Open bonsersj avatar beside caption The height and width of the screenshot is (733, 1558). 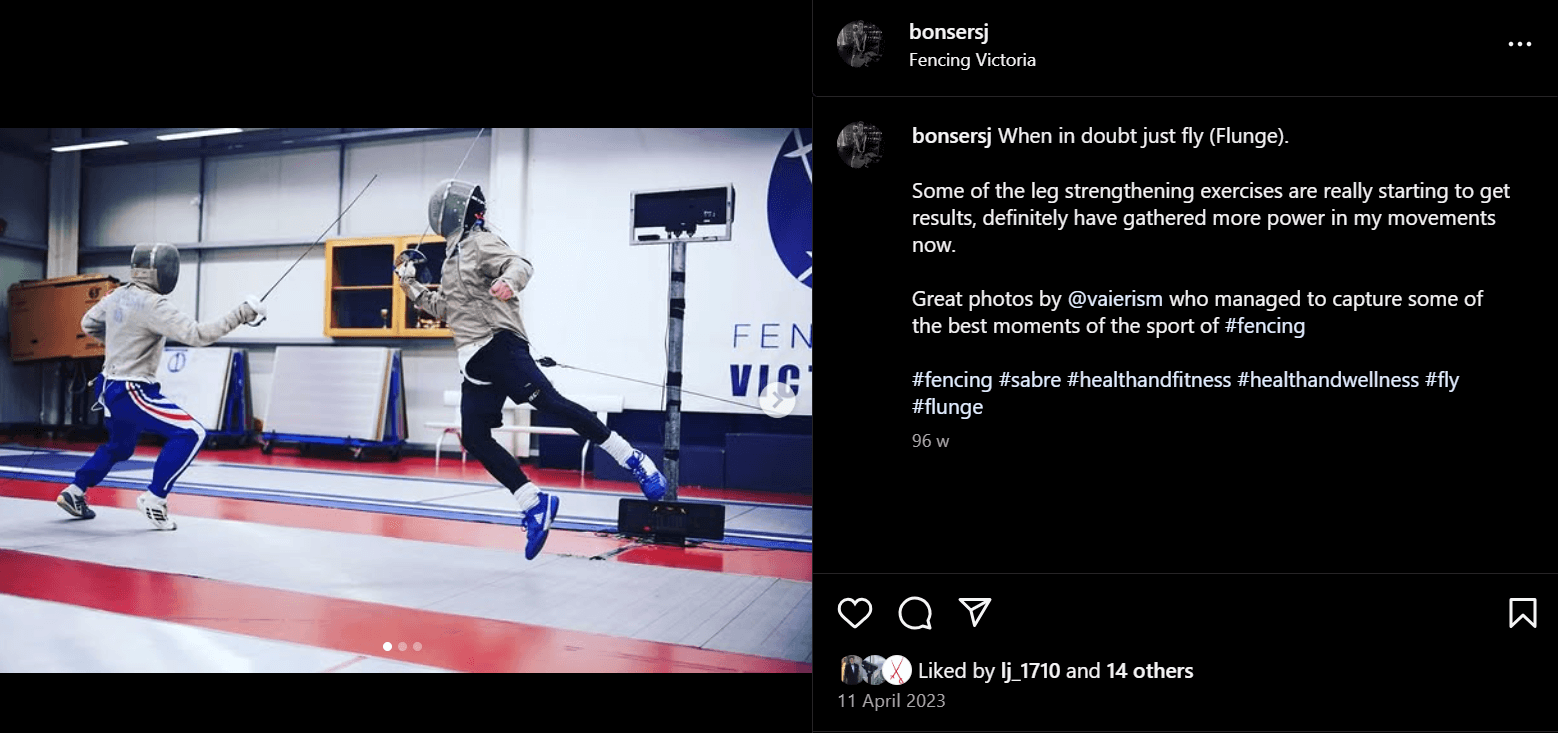pyautogui.click(x=860, y=145)
